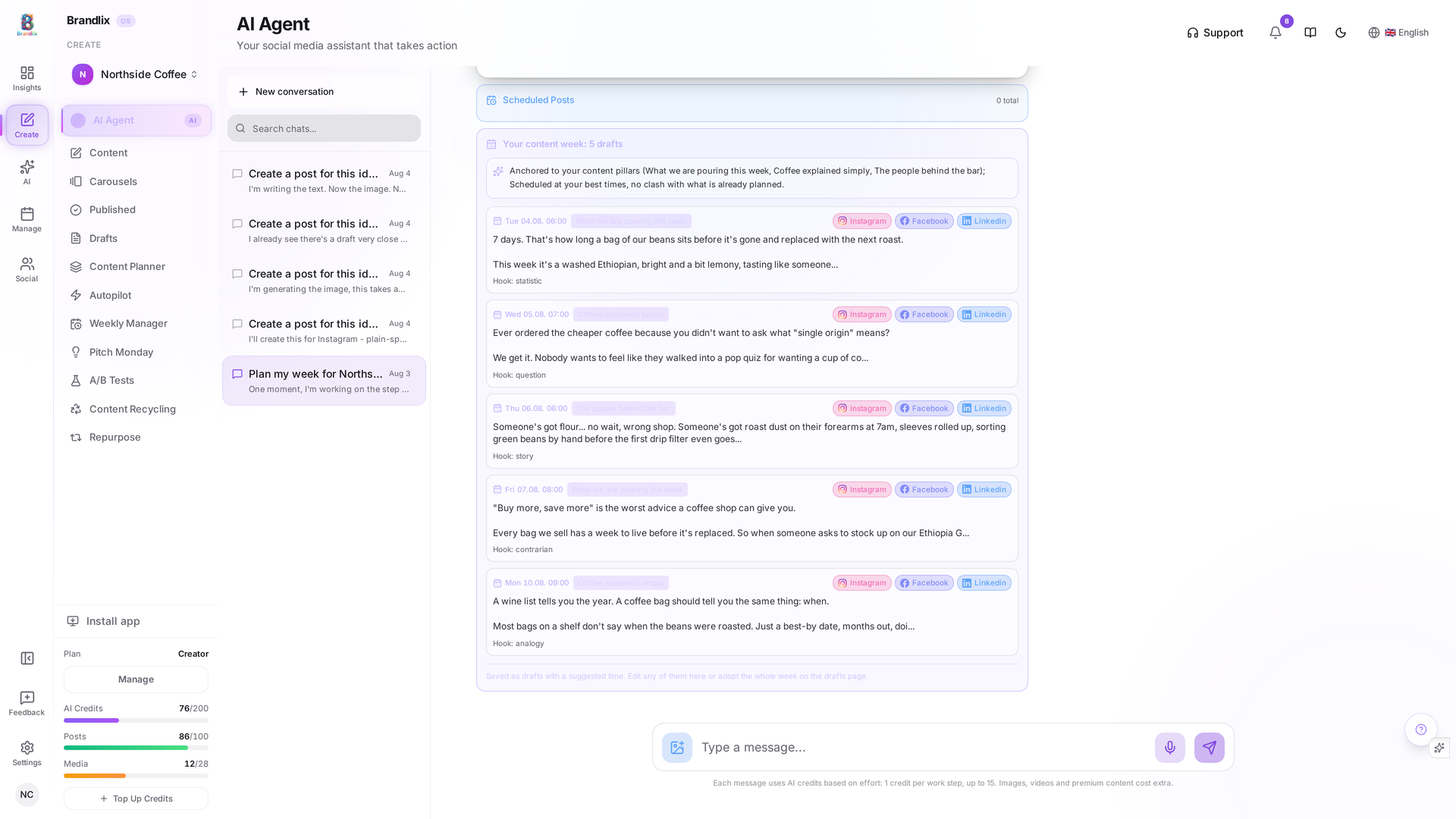The height and width of the screenshot is (819, 1456).
Task: Click Top Up Credits
Action: pyautogui.click(x=136, y=799)
